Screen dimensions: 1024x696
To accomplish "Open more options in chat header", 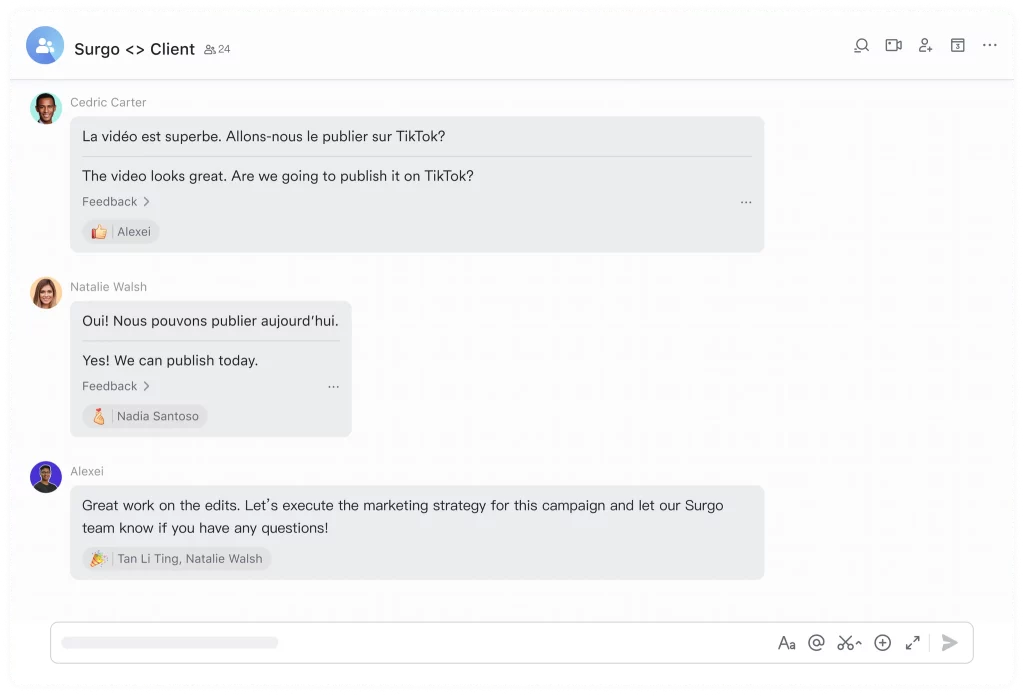I will pyautogui.click(x=990, y=45).
